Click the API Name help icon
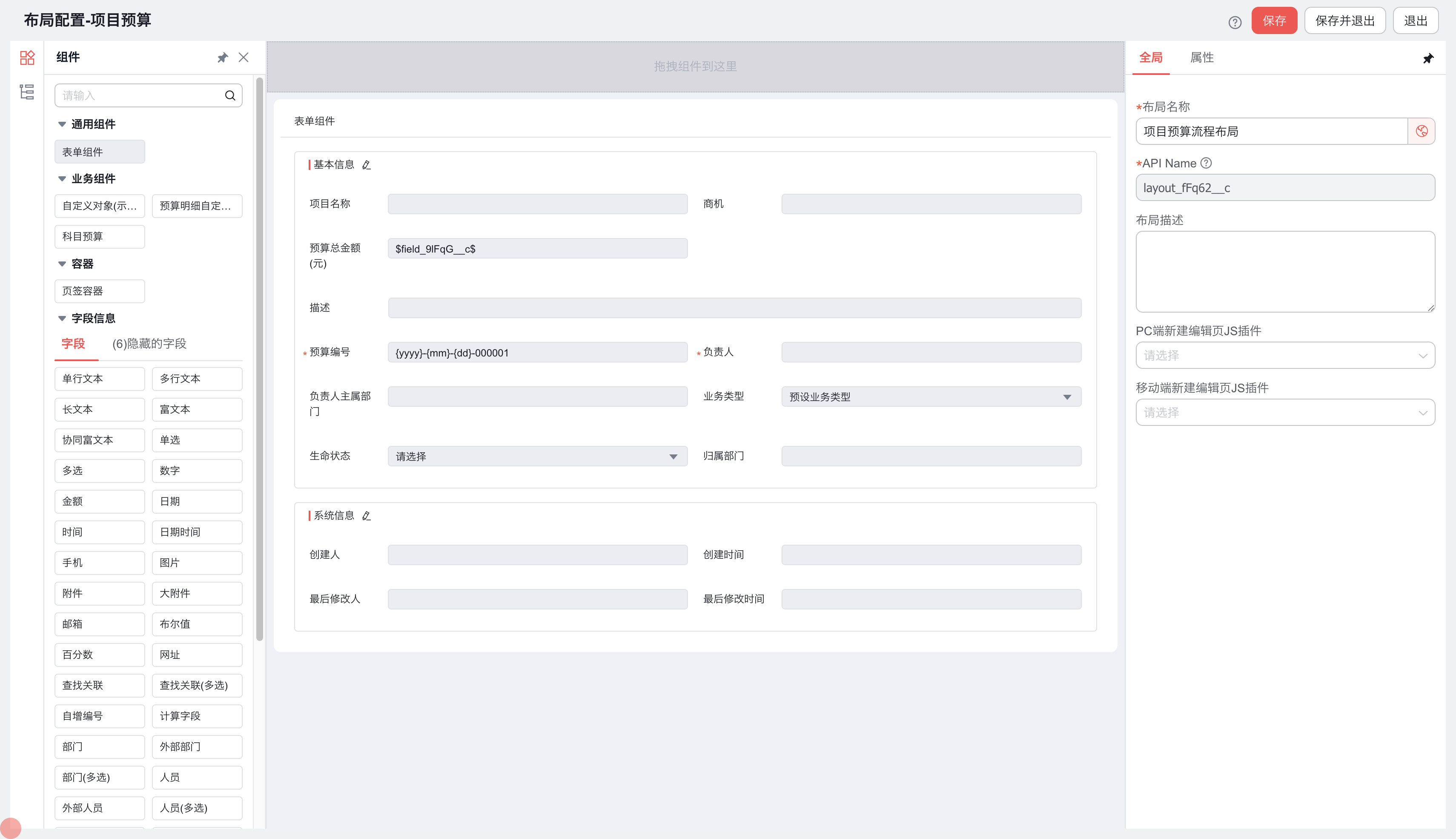 [x=1206, y=164]
